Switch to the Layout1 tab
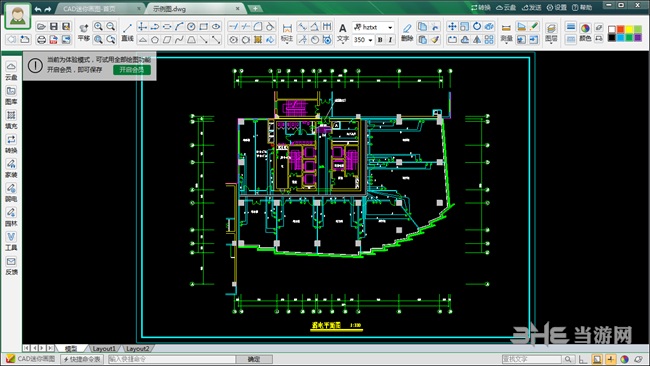650x366 pixels. point(104,349)
